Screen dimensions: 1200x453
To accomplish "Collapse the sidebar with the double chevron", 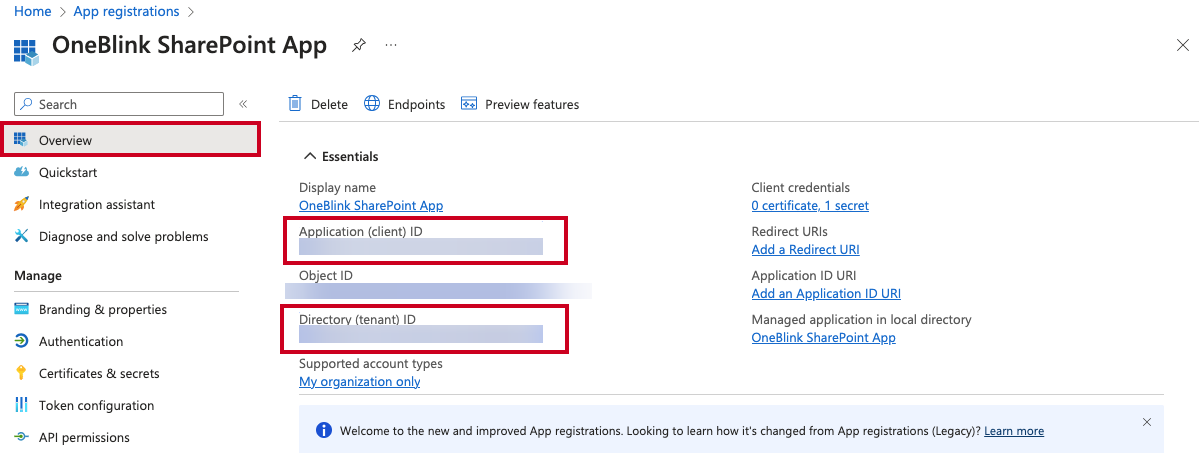I will (243, 104).
